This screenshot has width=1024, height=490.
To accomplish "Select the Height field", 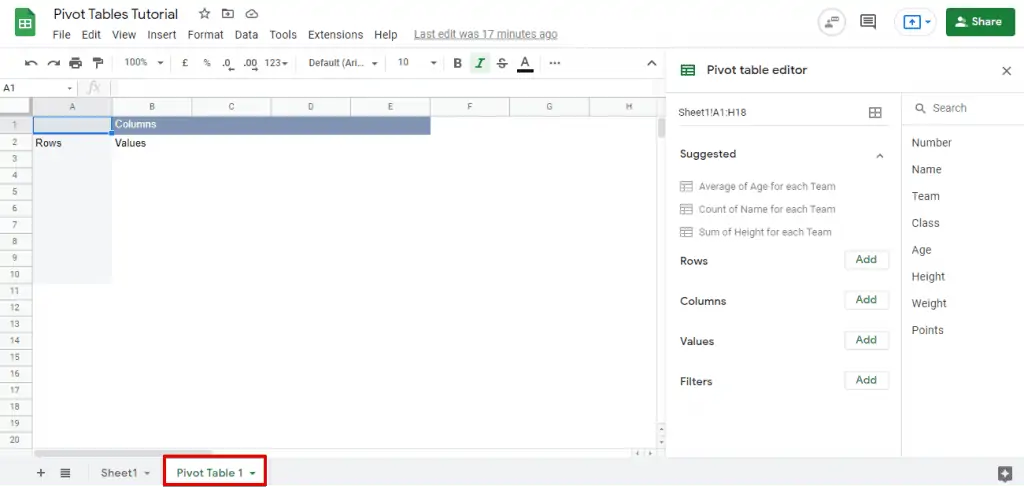I will (x=928, y=276).
